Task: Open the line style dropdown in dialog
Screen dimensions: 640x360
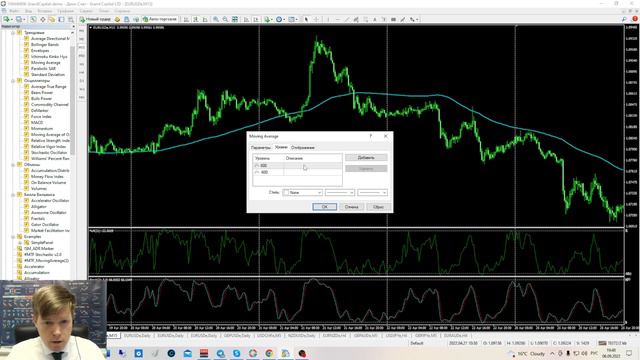Action: click(x=340, y=192)
